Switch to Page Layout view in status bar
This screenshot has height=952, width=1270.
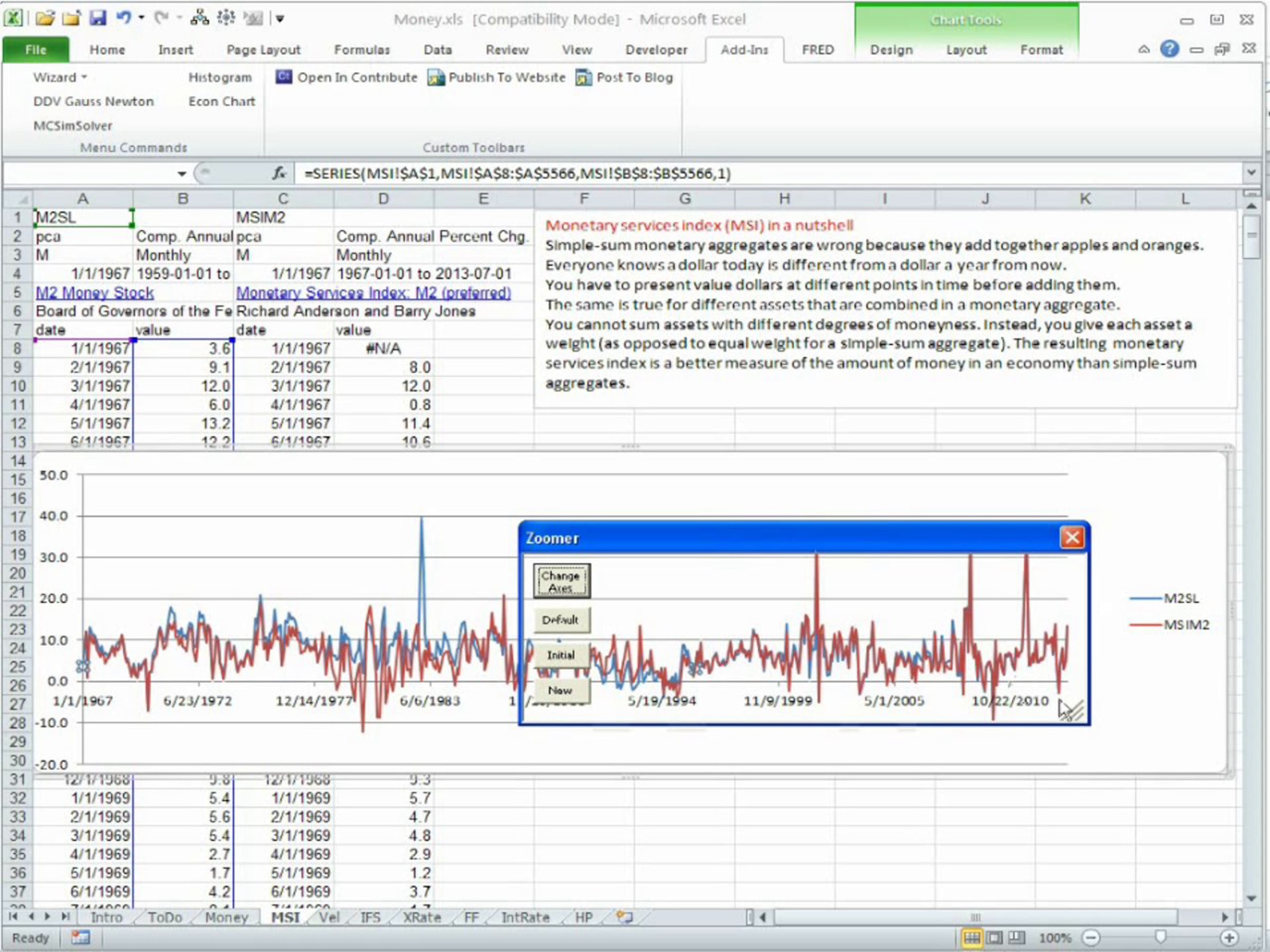[994, 938]
